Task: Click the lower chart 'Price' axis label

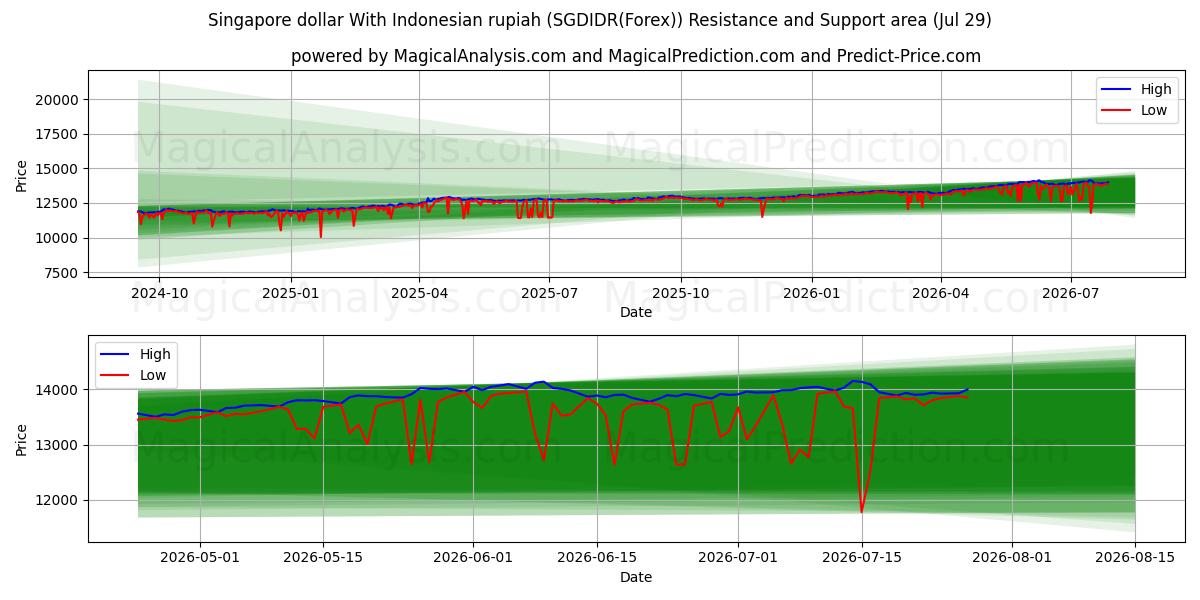Action: coord(22,439)
